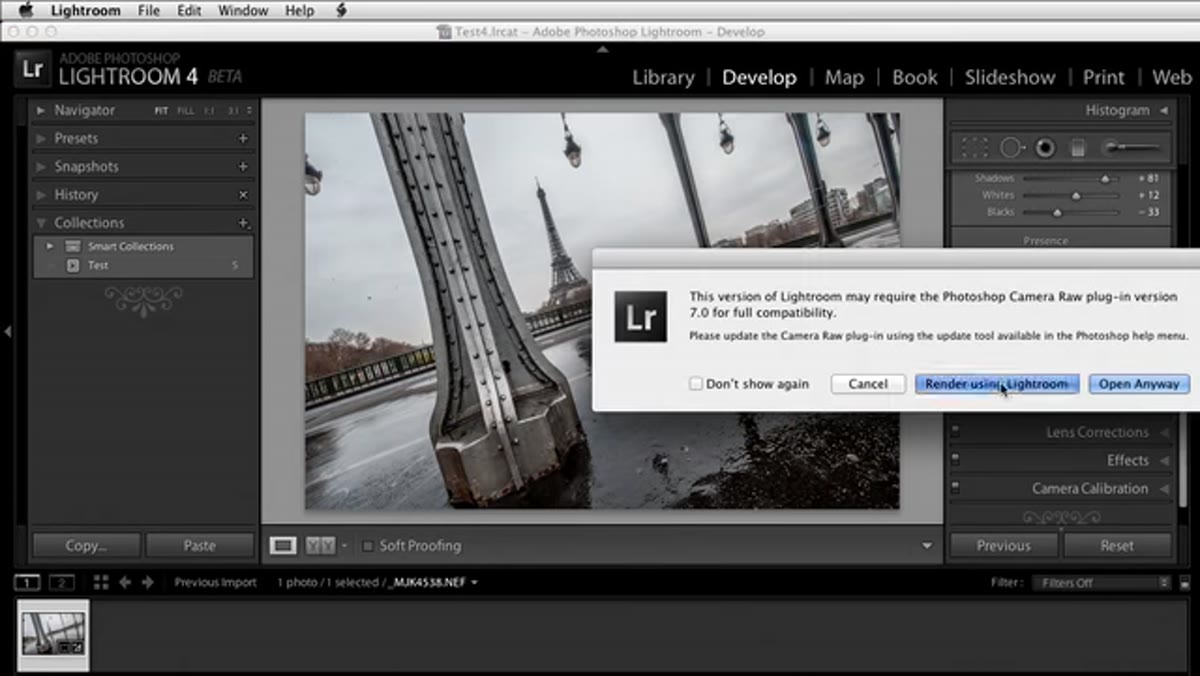Enable the Soft Proofing checkbox
Viewport: 1200px width, 676px height.
coord(368,546)
